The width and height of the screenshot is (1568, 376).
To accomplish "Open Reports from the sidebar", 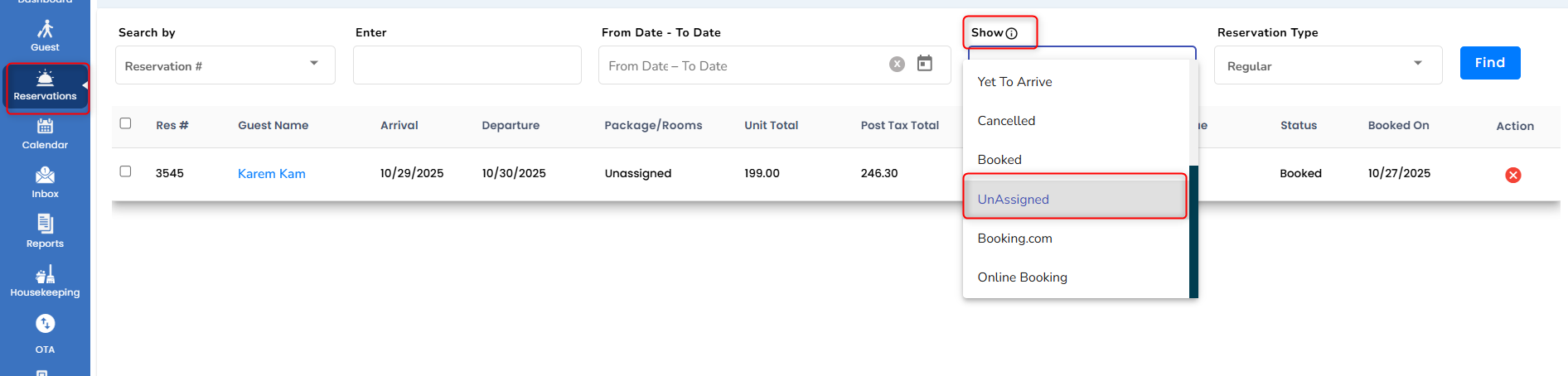I will pyautogui.click(x=45, y=231).
